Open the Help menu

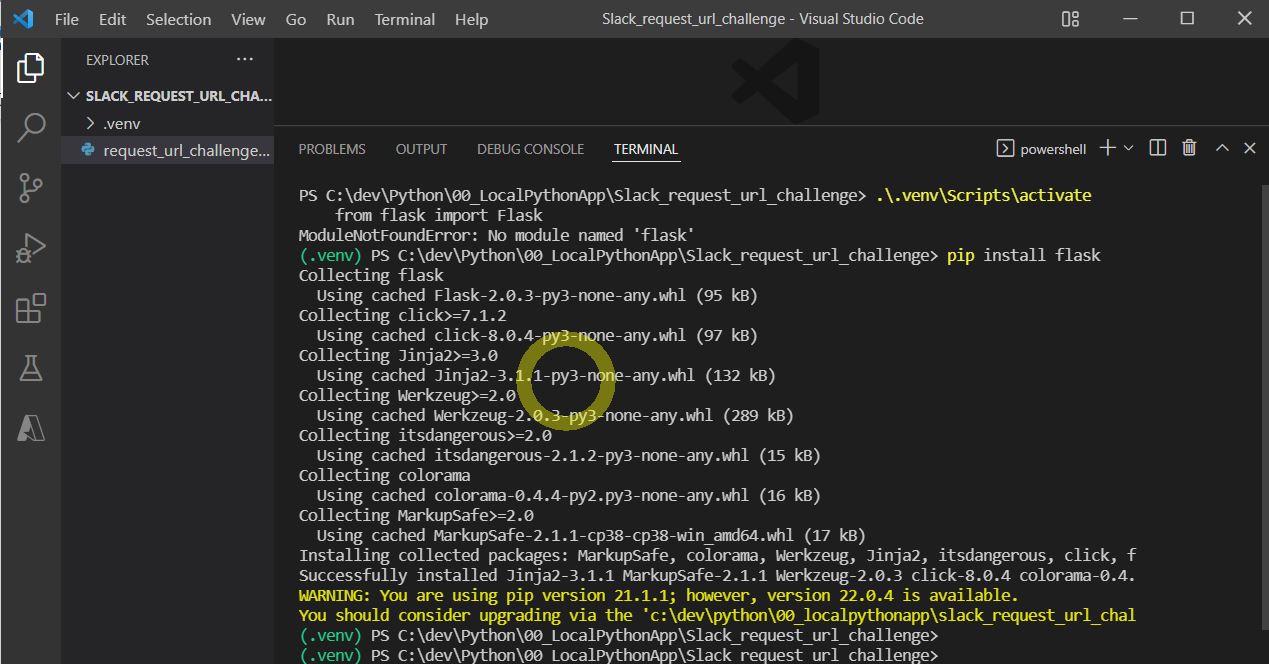tap(471, 19)
